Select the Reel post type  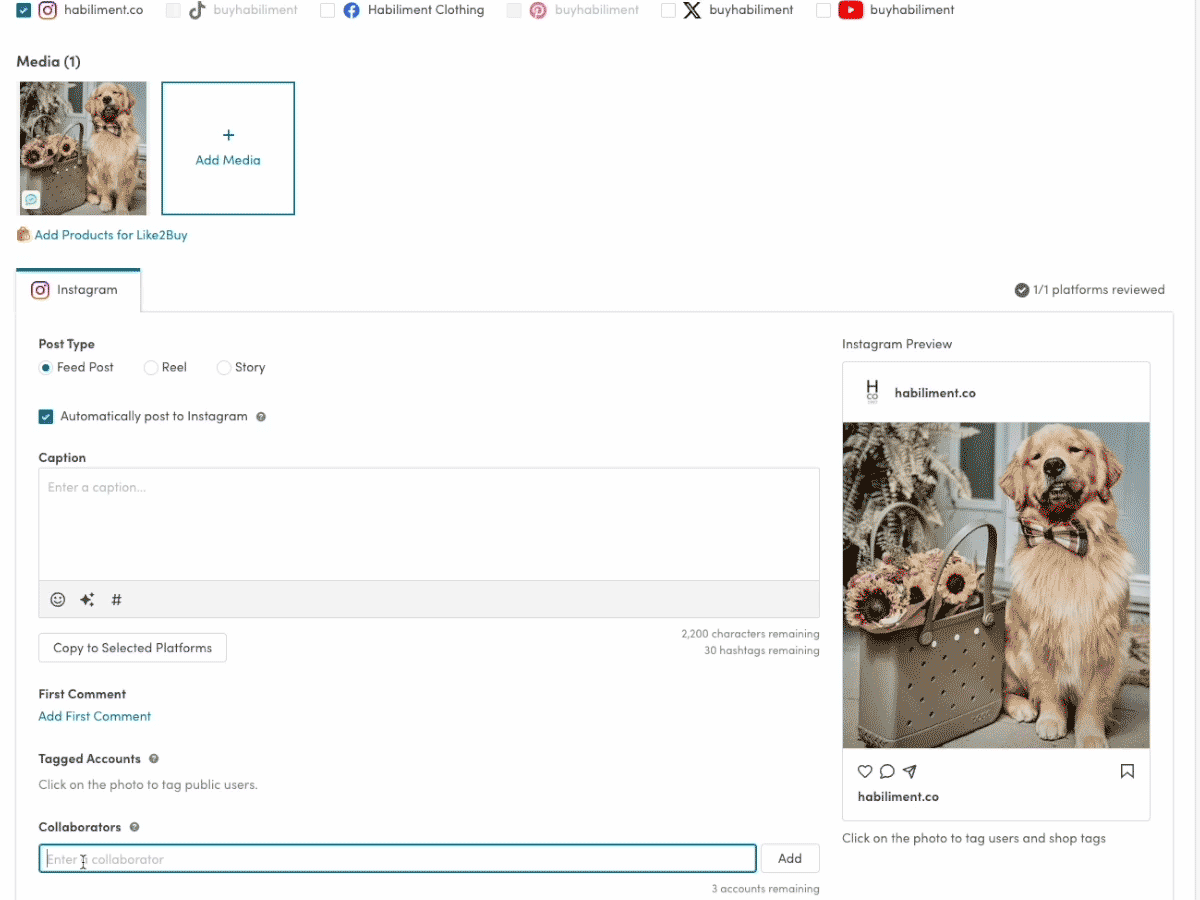pyautogui.click(x=151, y=367)
